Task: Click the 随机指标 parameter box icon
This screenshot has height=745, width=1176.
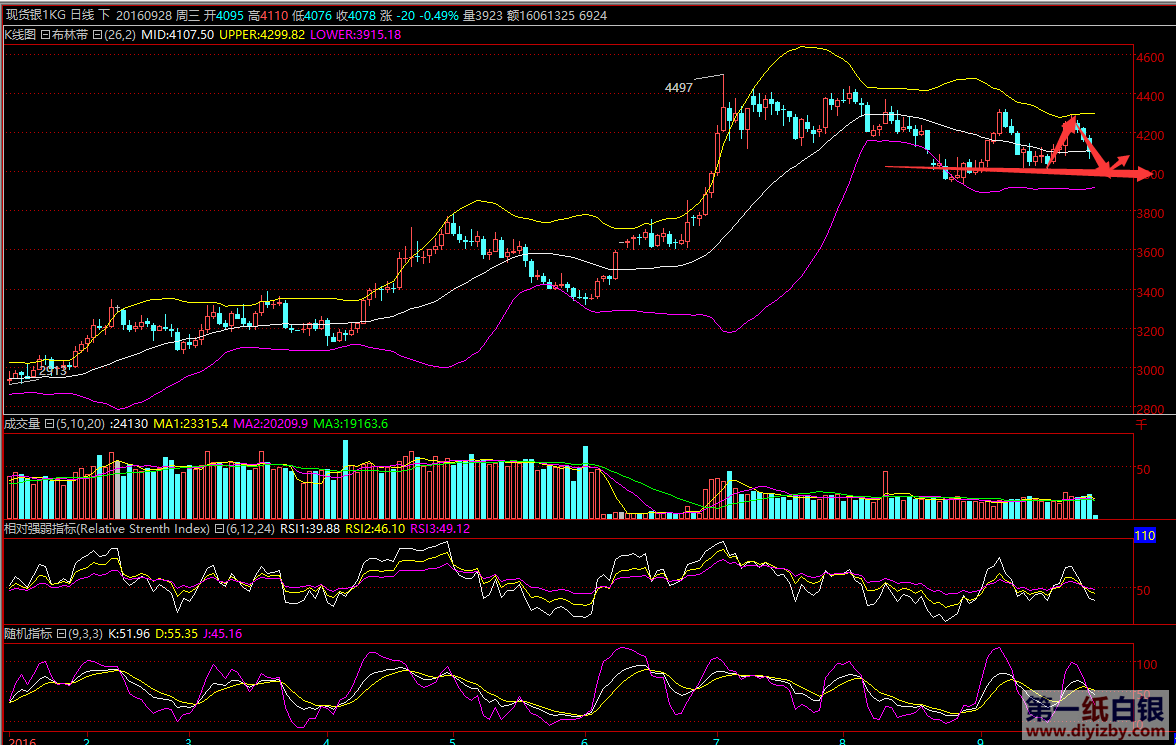Action: (60, 634)
